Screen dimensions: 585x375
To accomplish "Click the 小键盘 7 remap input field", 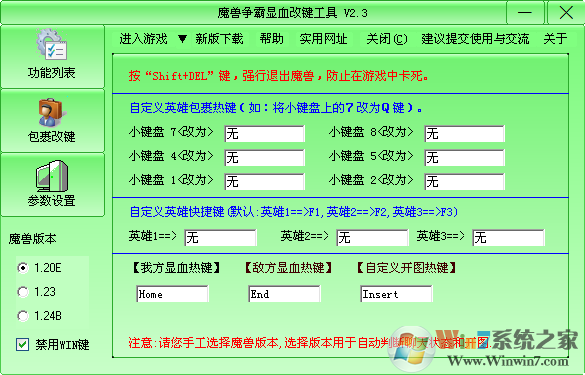I will pyautogui.click(x=265, y=134).
